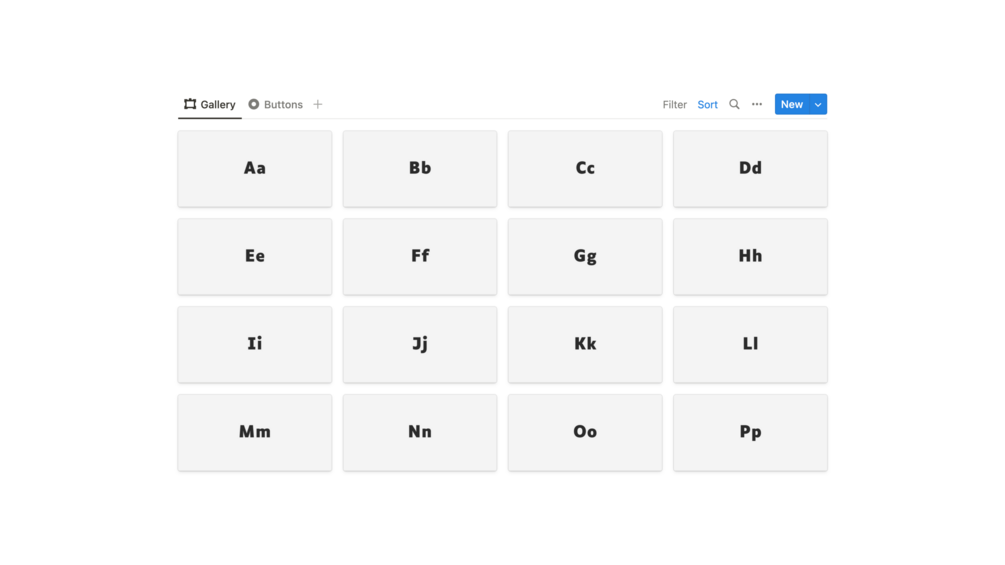Open the Oo gallery card
The height and width of the screenshot is (565, 1005).
coord(585,432)
